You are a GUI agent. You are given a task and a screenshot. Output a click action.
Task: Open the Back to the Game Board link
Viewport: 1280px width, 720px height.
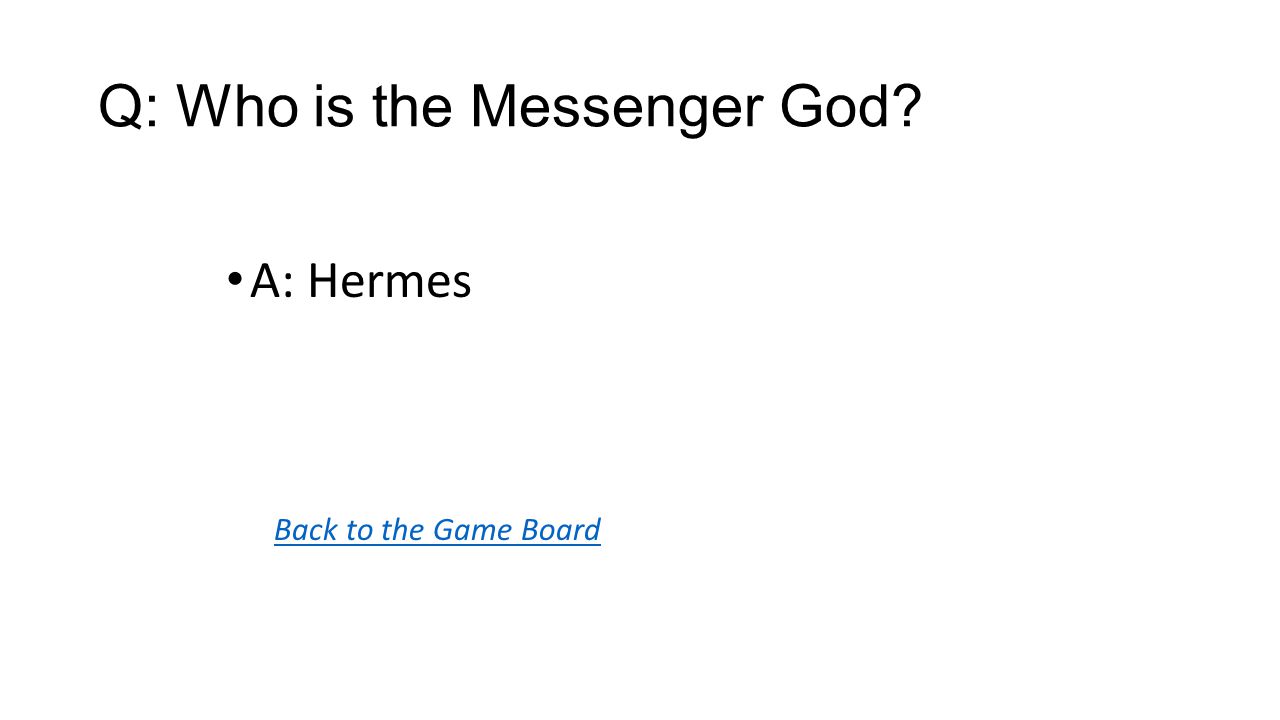tap(437, 530)
